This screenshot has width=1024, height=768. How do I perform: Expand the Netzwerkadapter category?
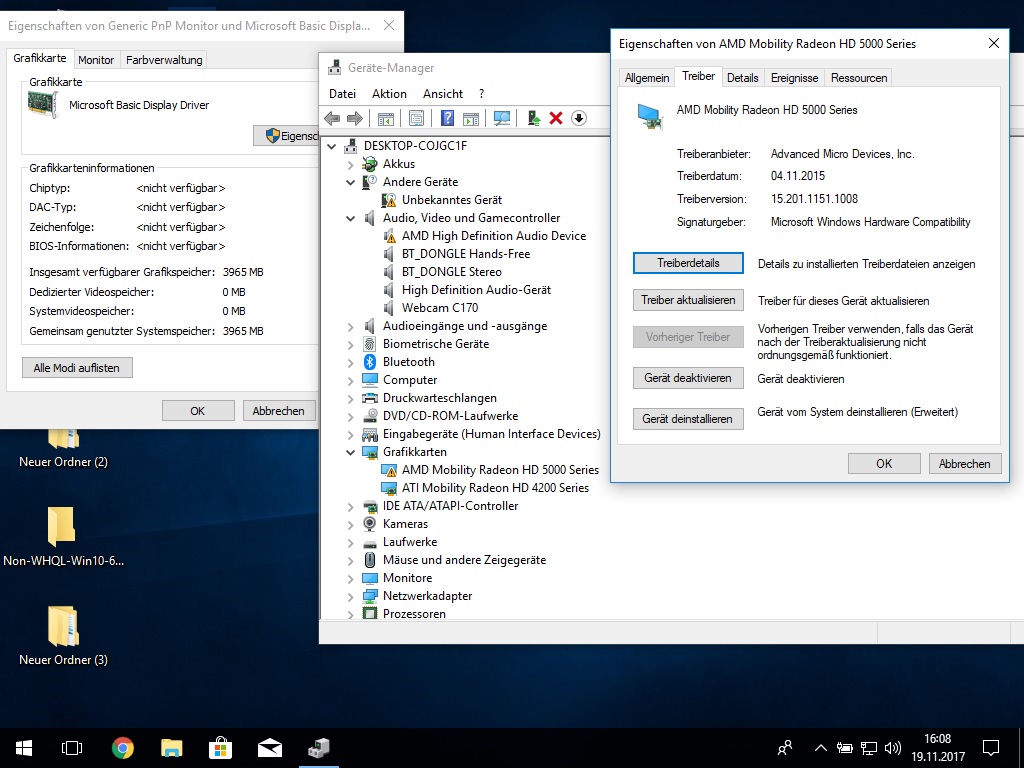351,596
